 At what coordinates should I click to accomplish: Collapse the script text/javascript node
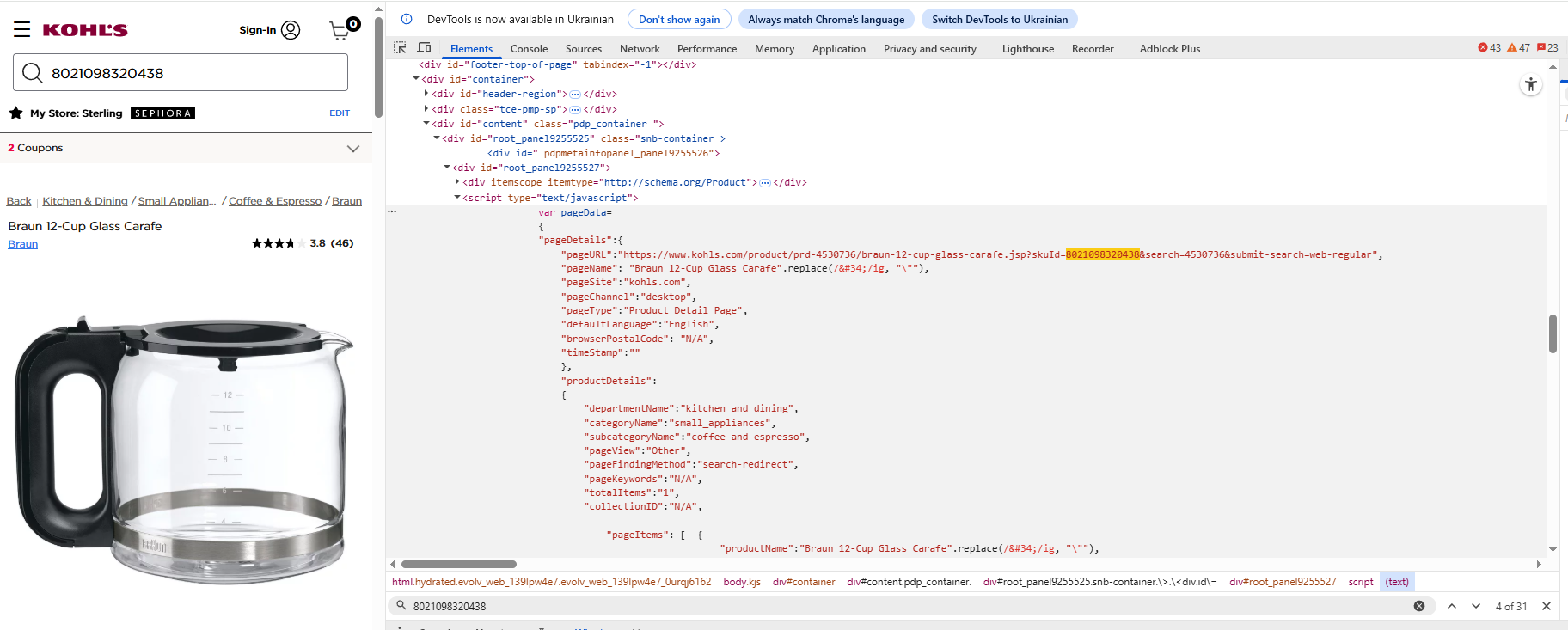tap(457, 198)
